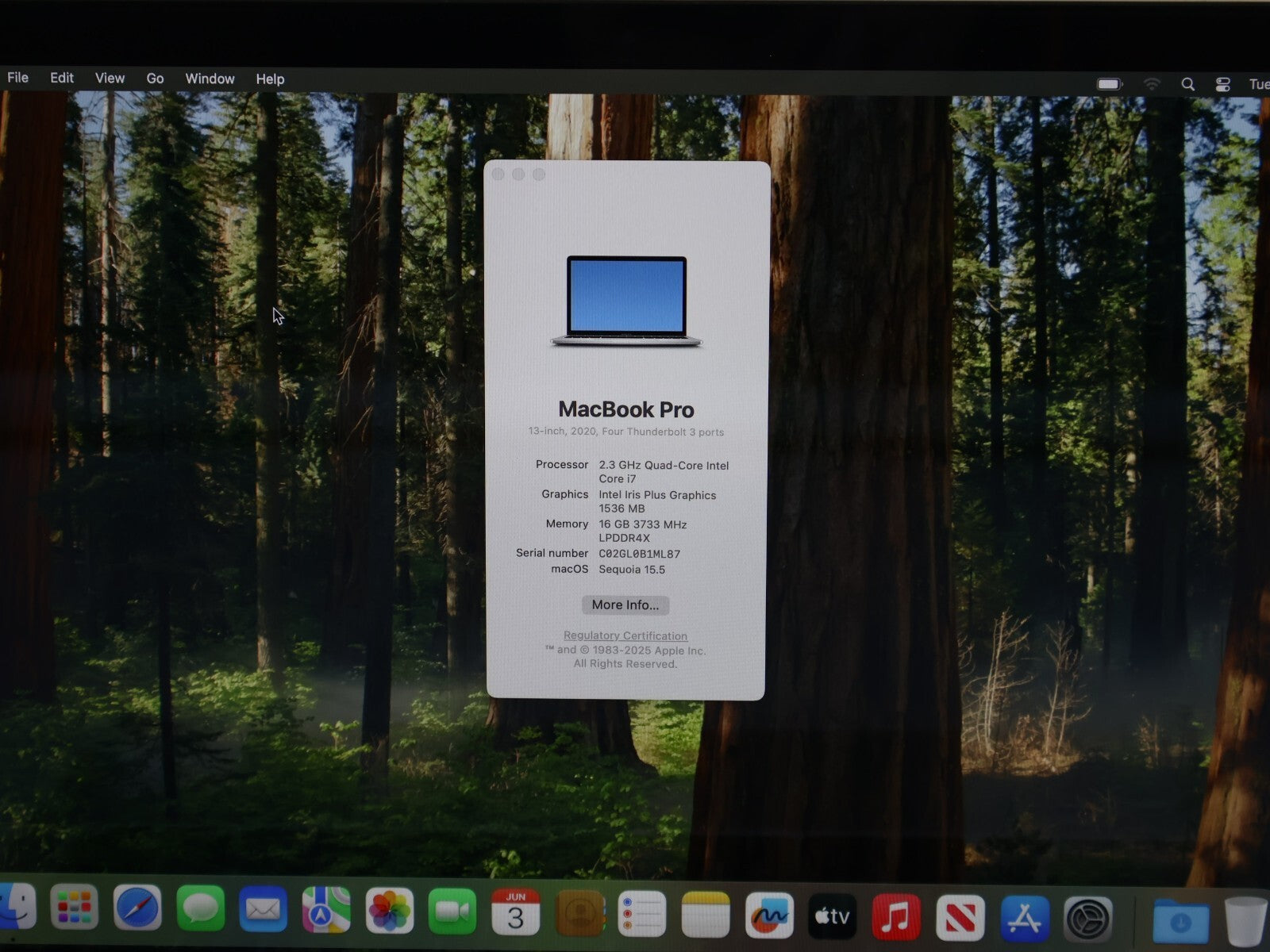Open System Settings from the Dock
This screenshot has width=1270, height=952.
pyautogui.click(x=1088, y=920)
